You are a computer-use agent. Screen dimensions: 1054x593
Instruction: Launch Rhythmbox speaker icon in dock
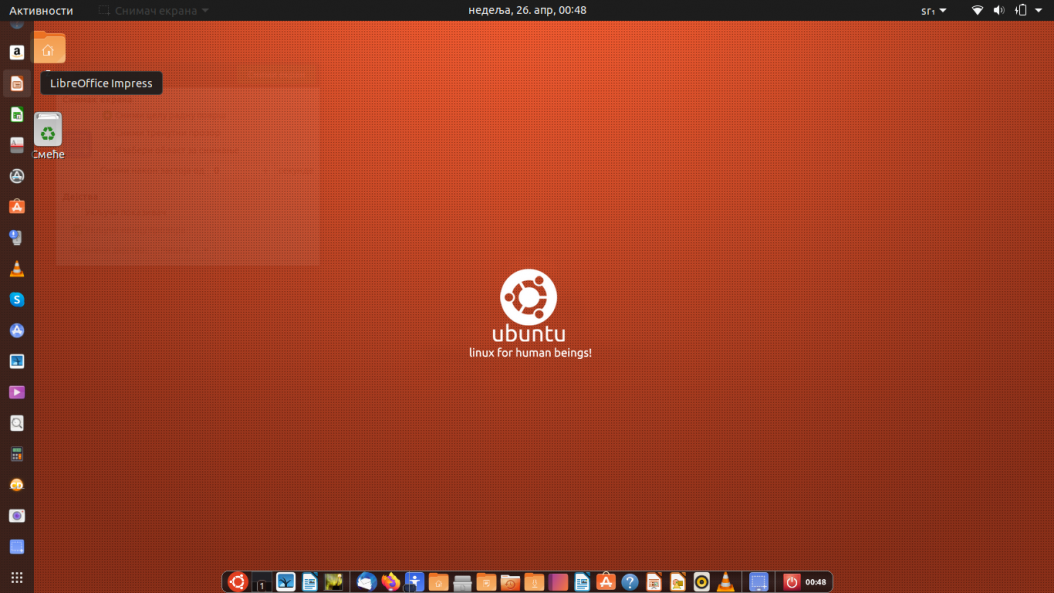click(701, 582)
